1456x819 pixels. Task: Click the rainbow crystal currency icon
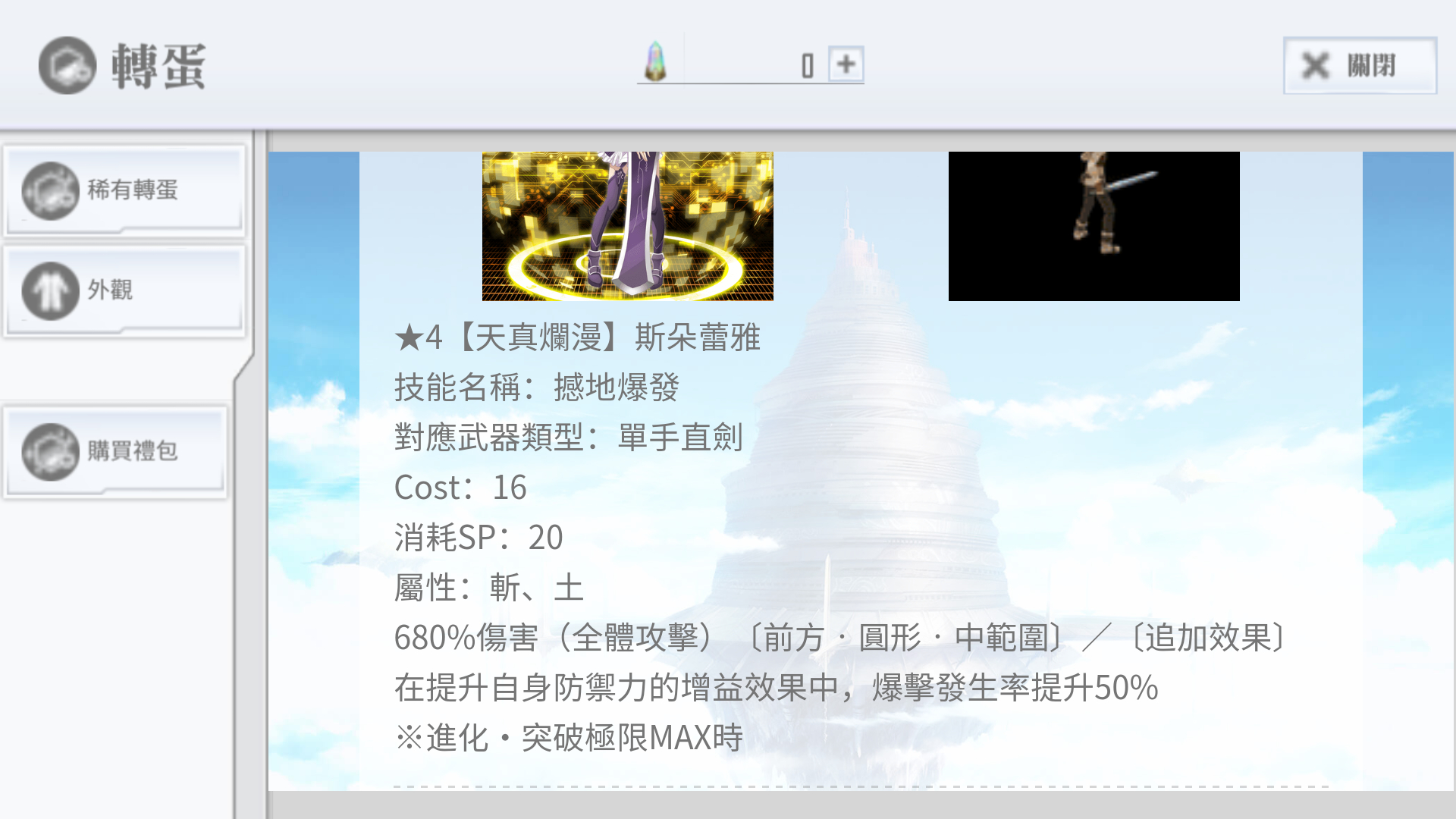pyautogui.click(x=655, y=61)
